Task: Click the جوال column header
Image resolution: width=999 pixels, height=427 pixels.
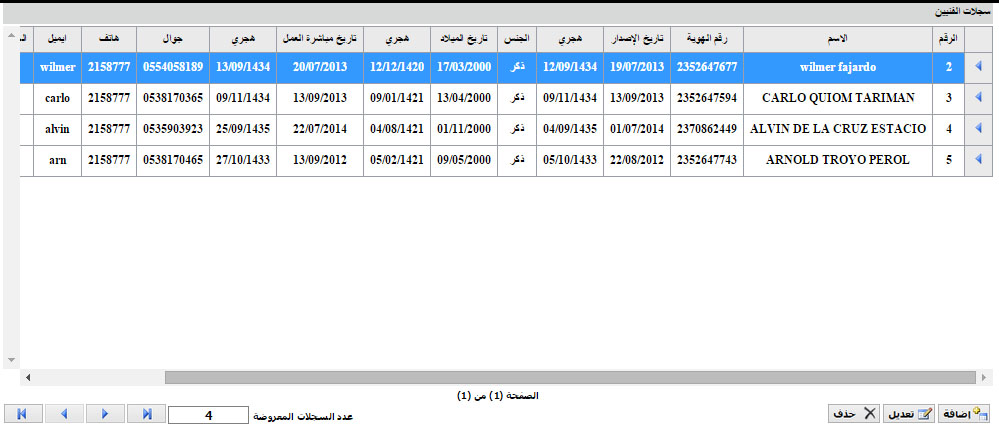Action: tap(172, 38)
